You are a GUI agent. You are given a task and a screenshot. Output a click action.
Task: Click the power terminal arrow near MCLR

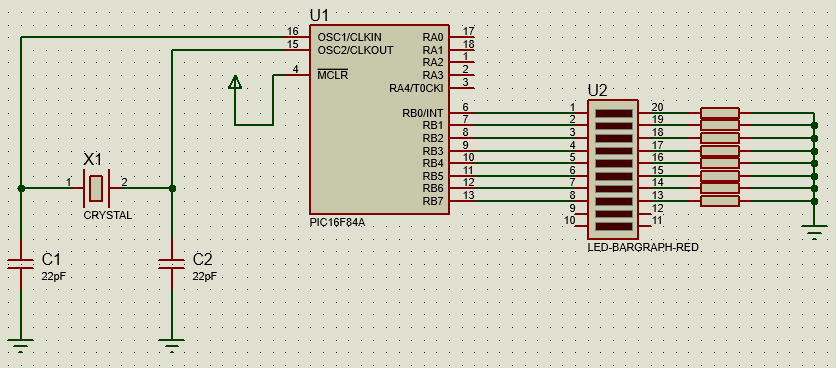(235, 82)
